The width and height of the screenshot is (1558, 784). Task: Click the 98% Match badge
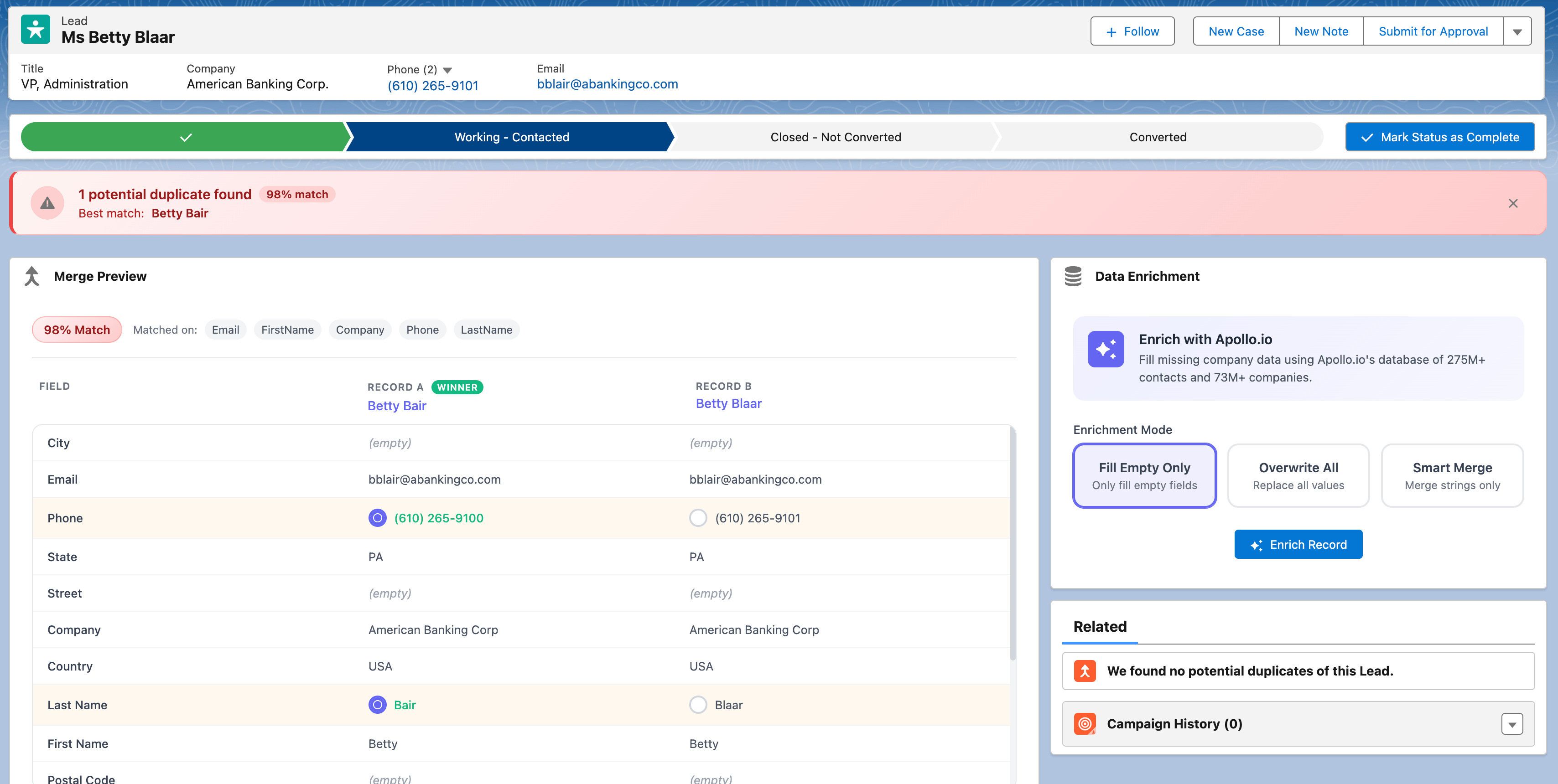(77, 330)
